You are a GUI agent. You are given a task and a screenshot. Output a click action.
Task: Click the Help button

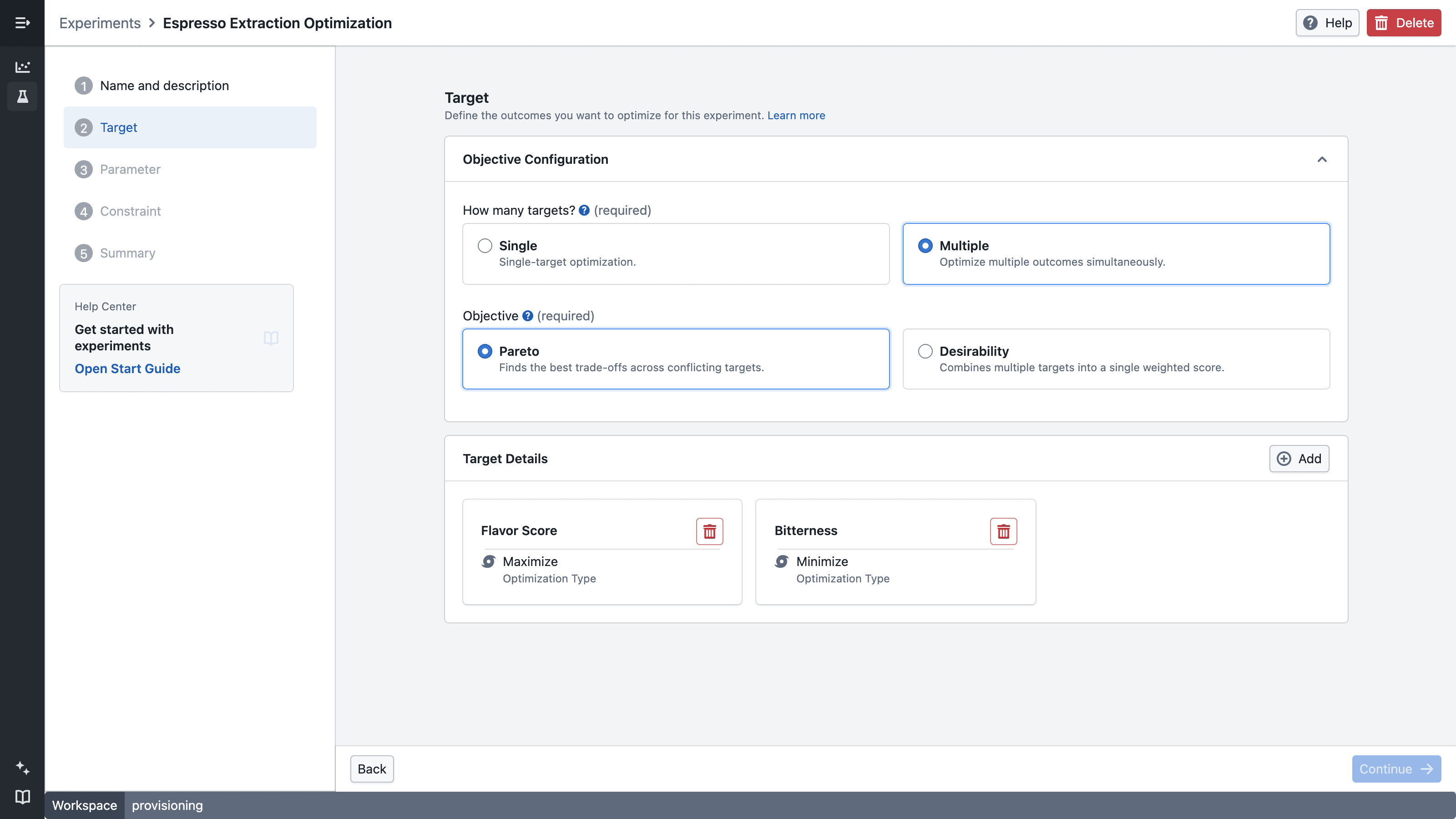pyautogui.click(x=1327, y=23)
